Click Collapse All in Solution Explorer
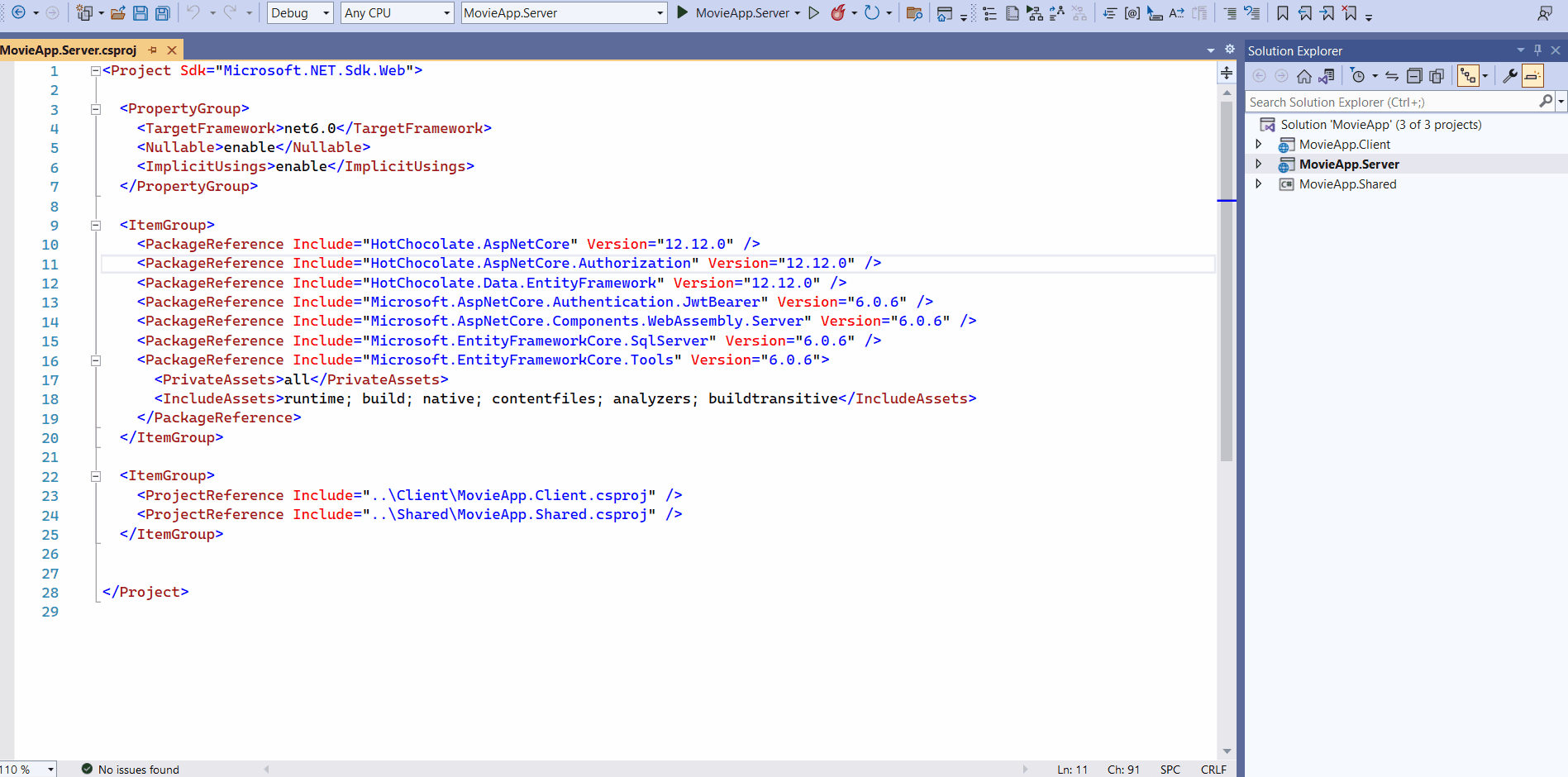The width and height of the screenshot is (1568, 777). click(1414, 76)
